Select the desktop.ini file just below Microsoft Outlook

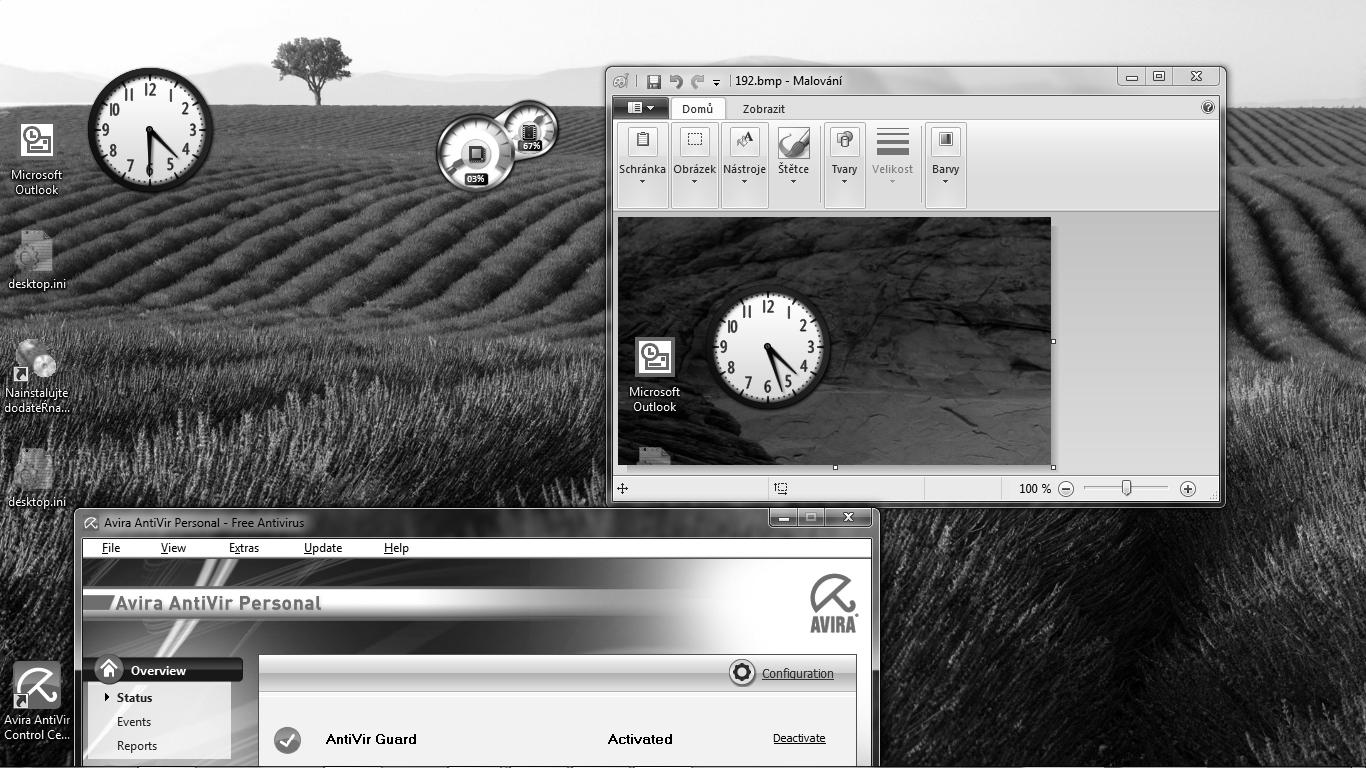coord(37,260)
